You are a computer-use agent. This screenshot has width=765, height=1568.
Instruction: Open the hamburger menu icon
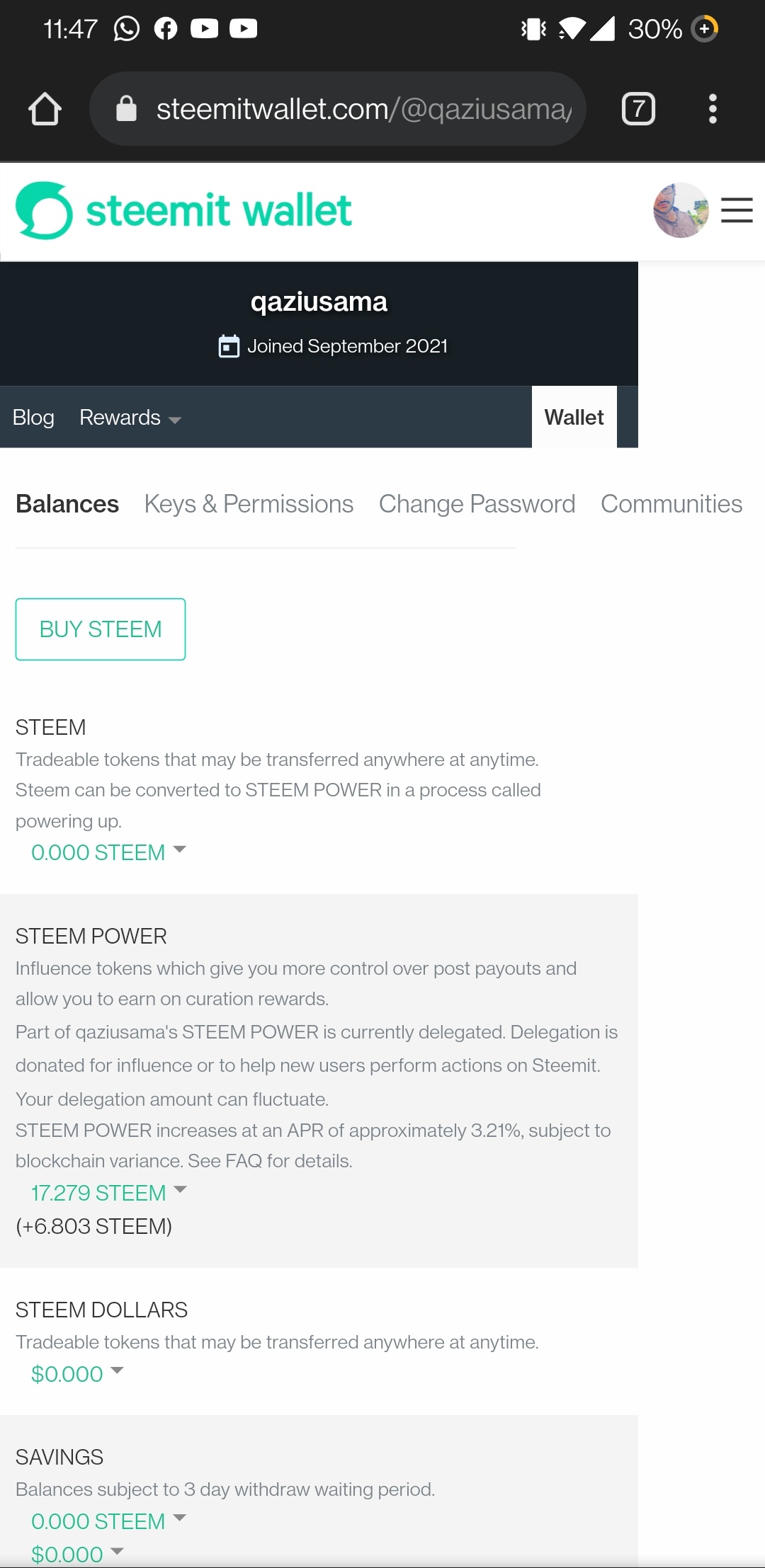pos(737,210)
